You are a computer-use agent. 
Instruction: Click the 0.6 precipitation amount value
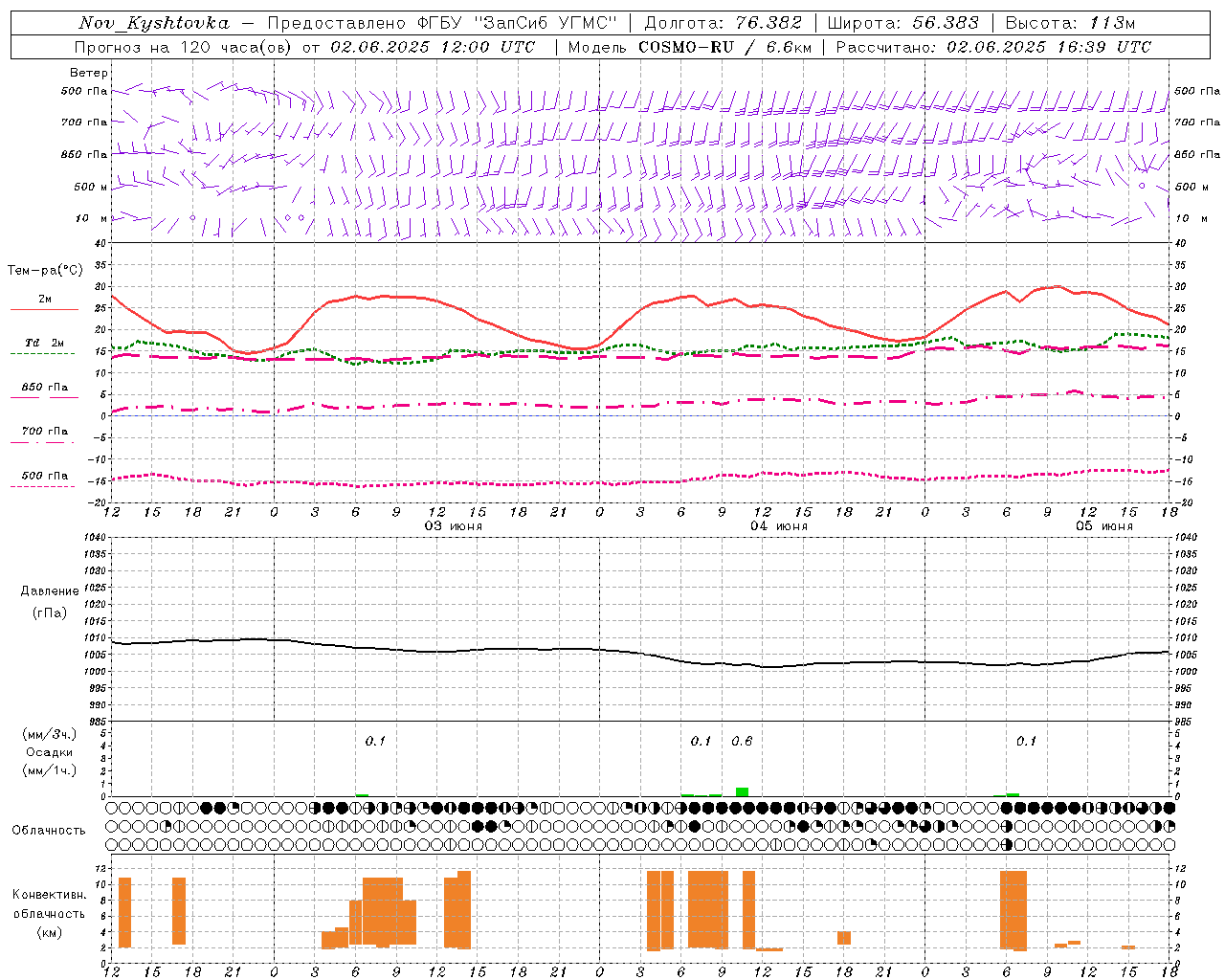pyautogui.click(x=742, y=741)
